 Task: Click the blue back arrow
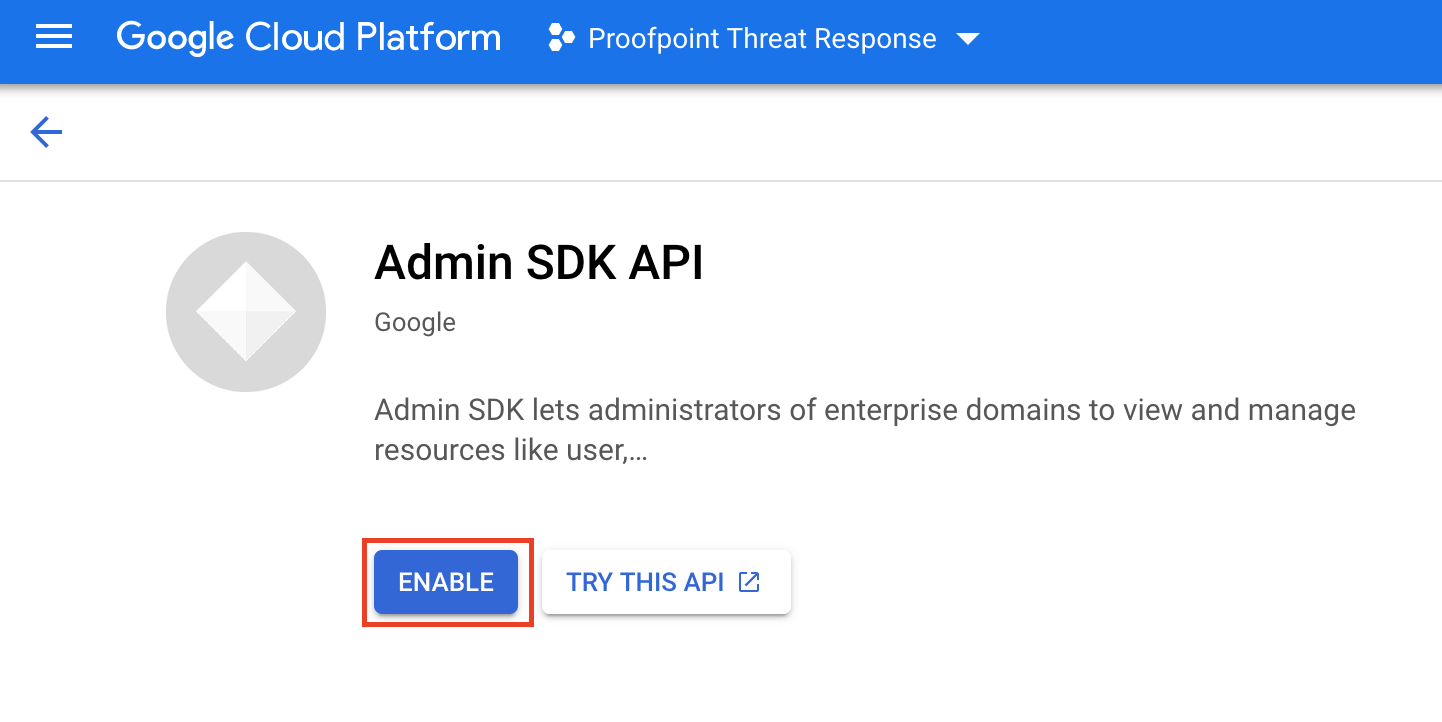click(46, 132)
